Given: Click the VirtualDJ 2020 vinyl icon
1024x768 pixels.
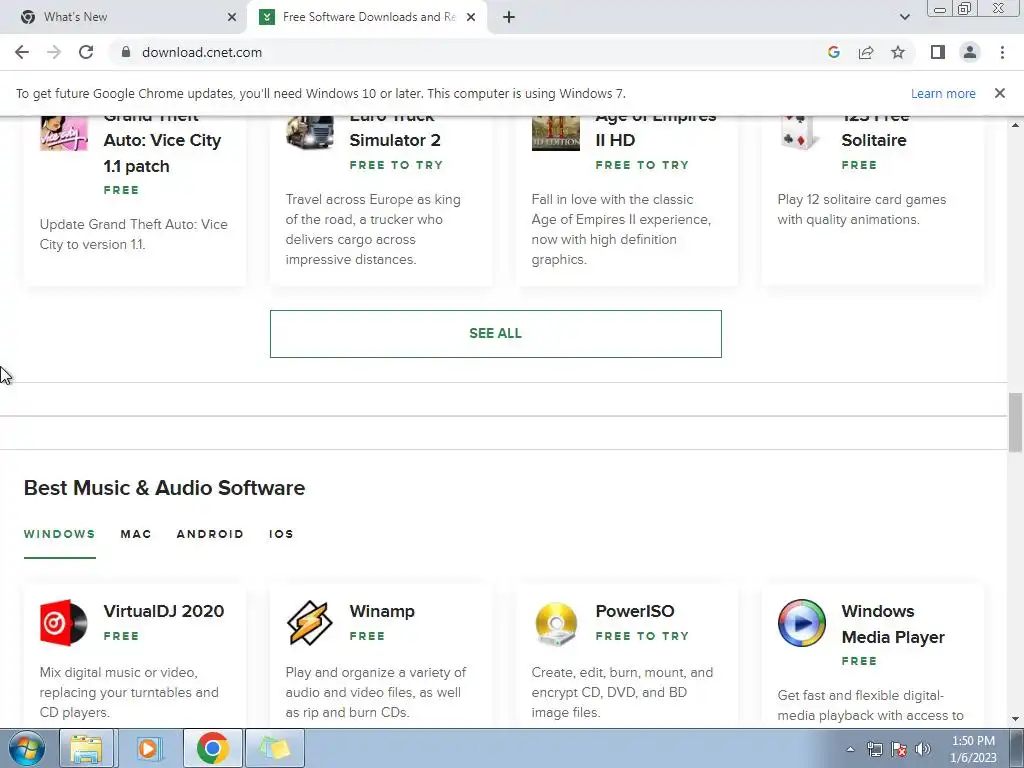Looking at the screenshot, I should 63,623.
